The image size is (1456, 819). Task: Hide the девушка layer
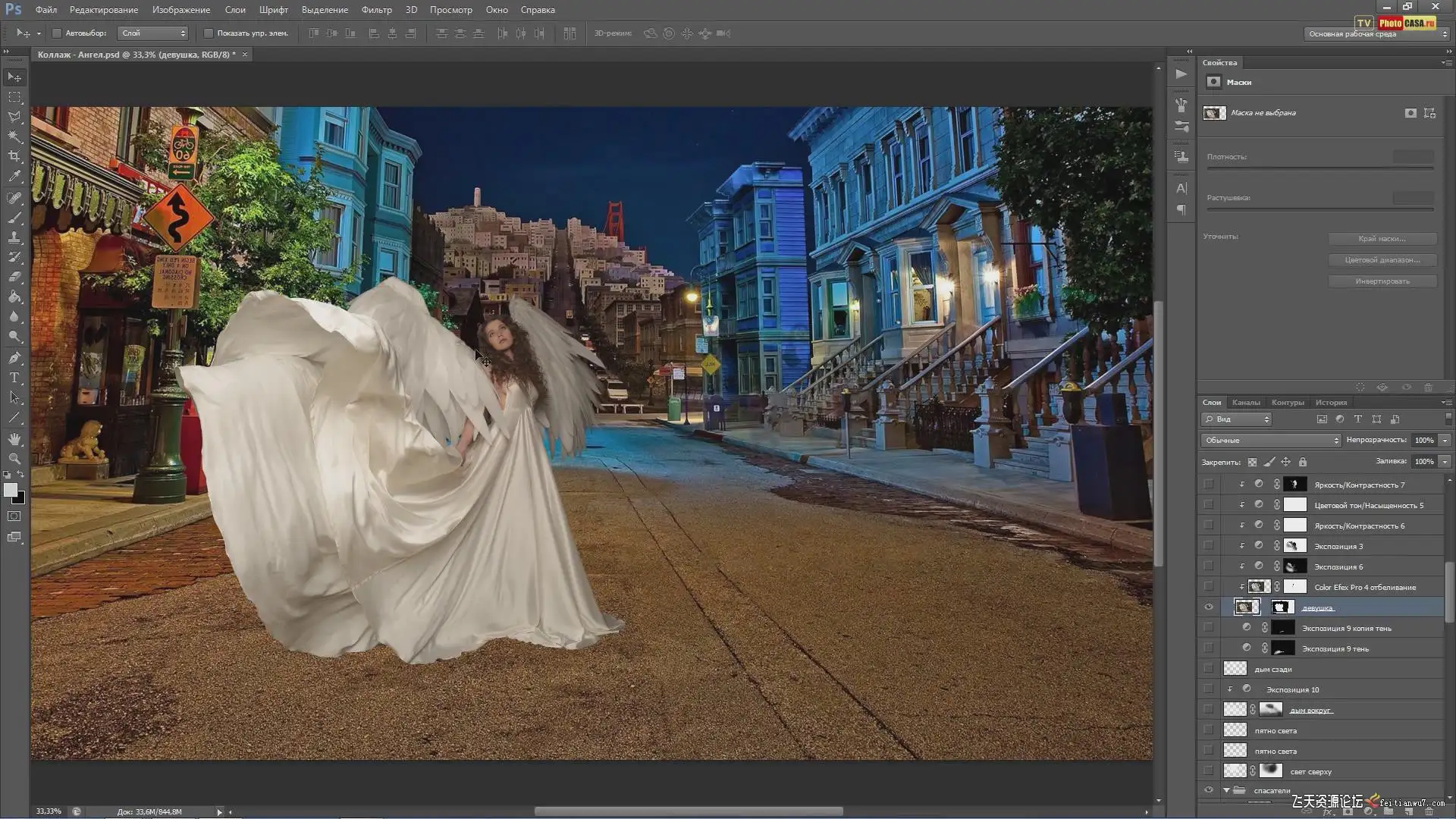point(1209,607)
